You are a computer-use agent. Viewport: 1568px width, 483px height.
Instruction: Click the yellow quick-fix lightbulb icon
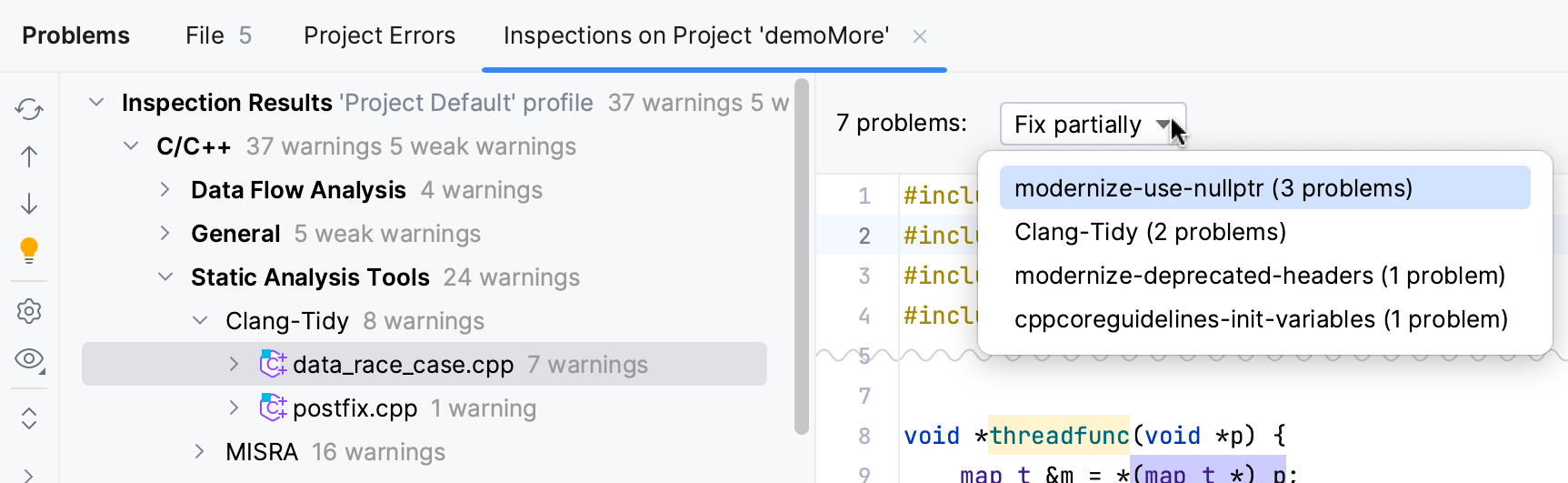(29, 249)
